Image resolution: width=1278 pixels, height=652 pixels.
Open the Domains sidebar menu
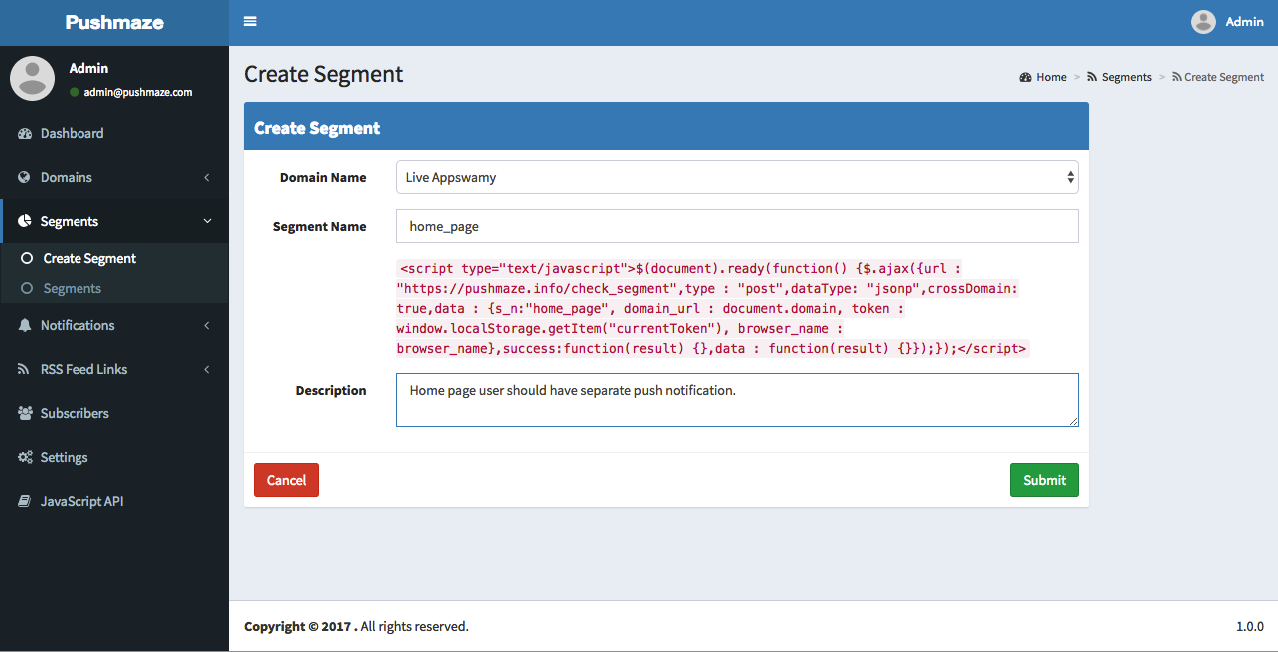tap(114, 178)
